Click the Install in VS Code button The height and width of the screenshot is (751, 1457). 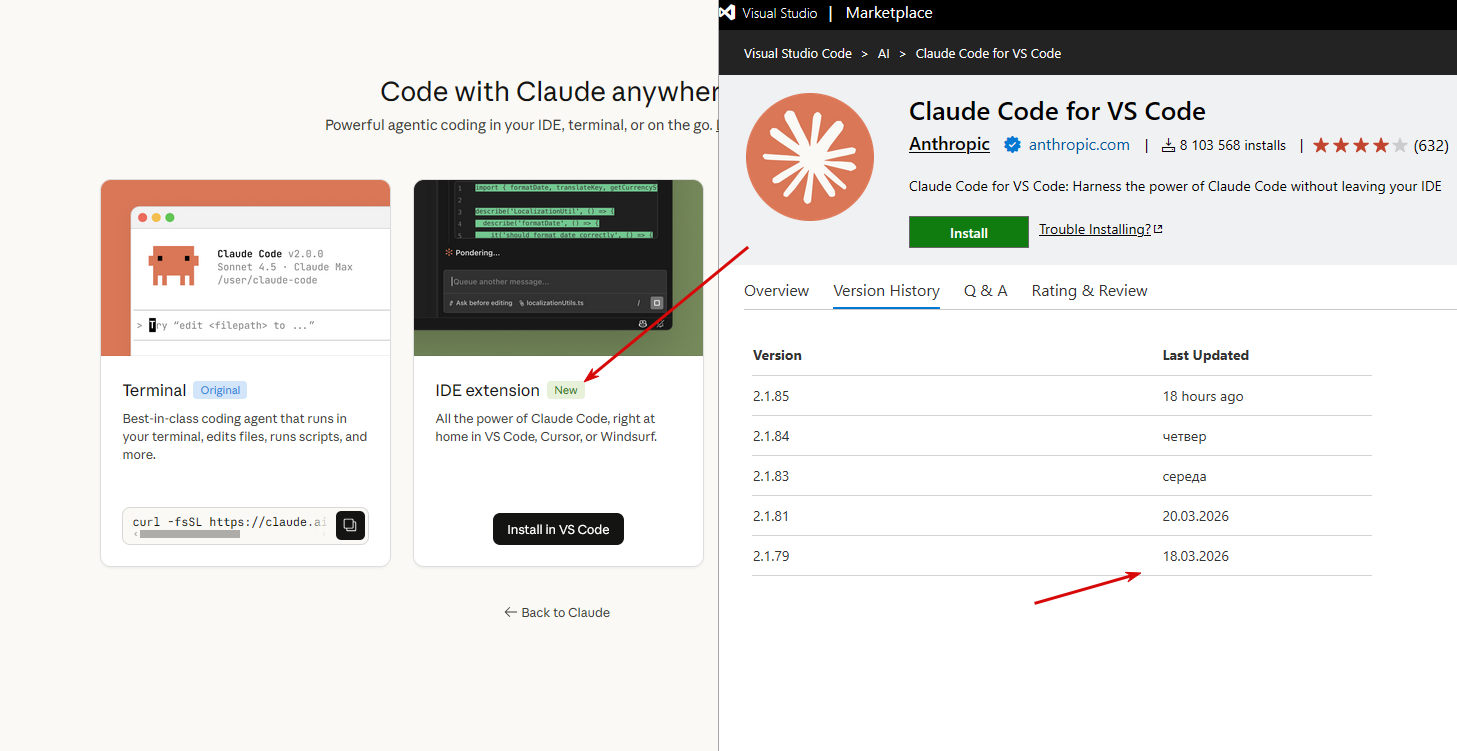(558, 529)
